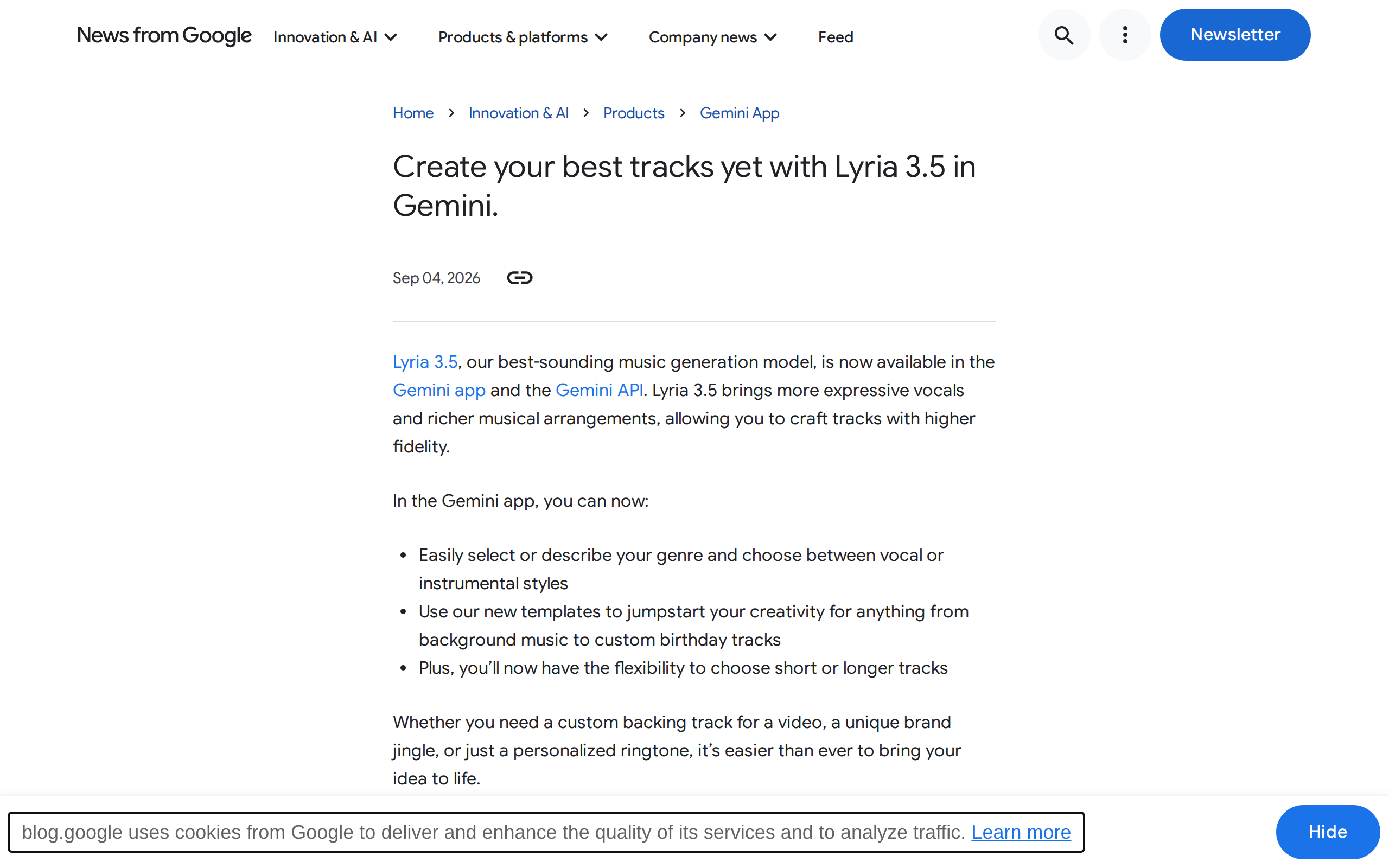Expand the Innovation & AI menu
1389x868 pixels.
[335, 37]
